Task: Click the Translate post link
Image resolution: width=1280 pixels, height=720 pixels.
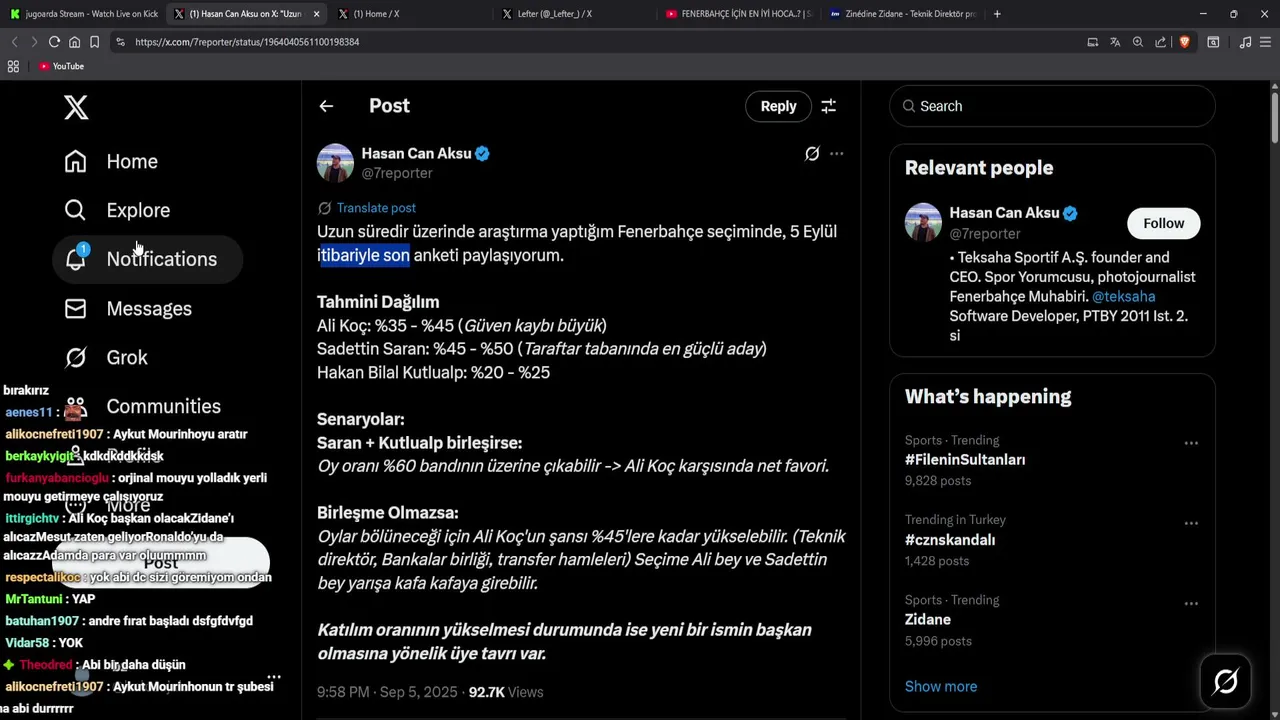Action: [376, 208]
